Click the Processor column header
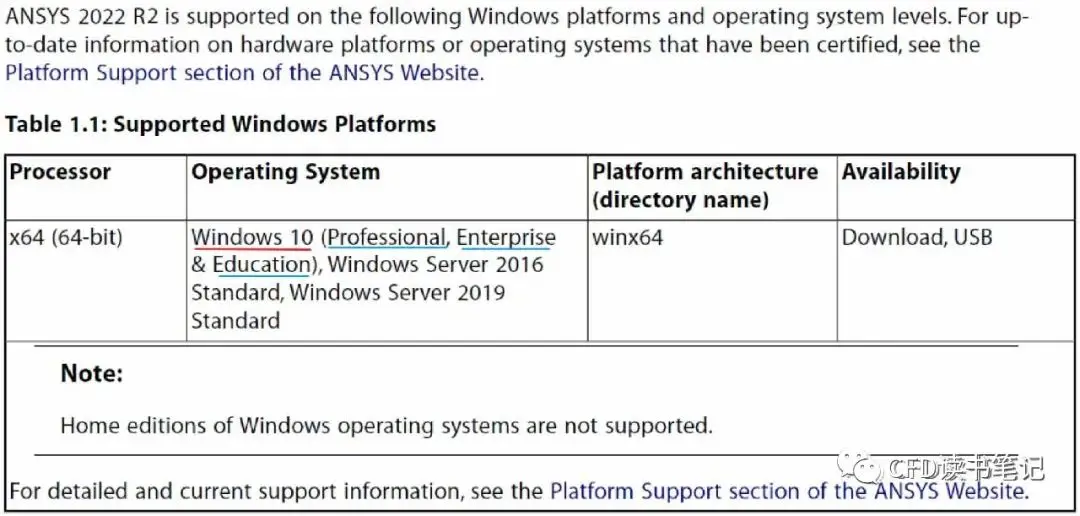 coord(60,172)
